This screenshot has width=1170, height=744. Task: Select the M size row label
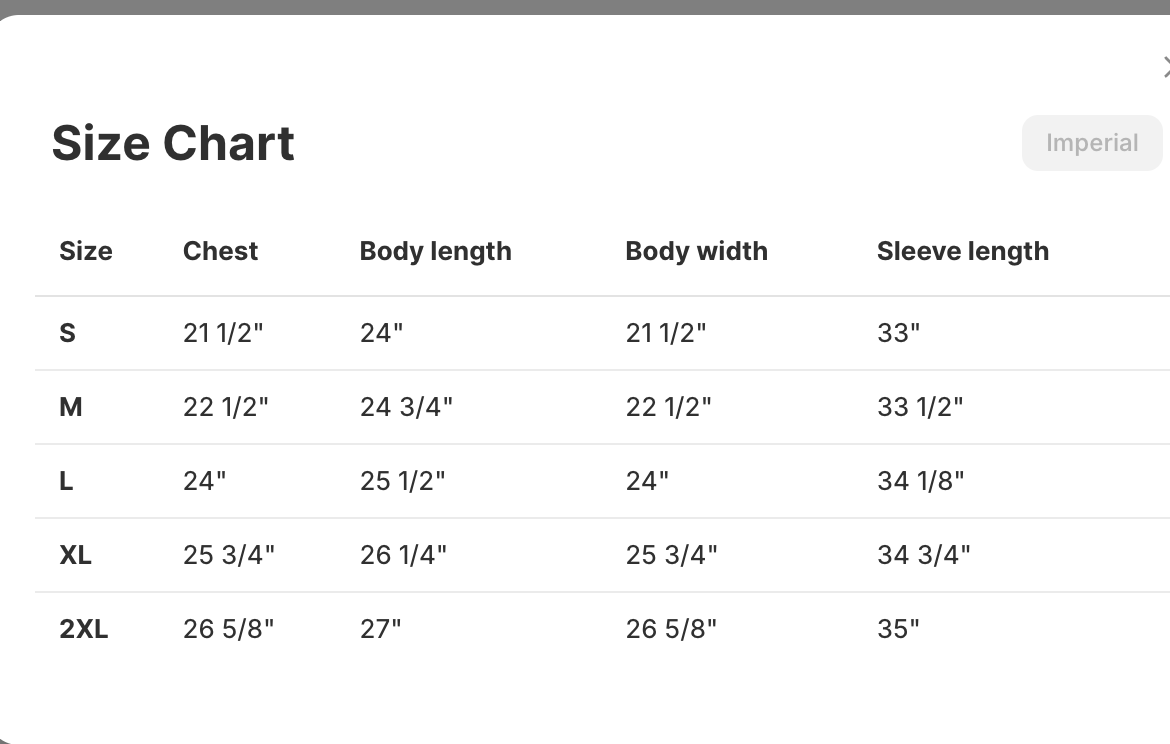point(71,407)
